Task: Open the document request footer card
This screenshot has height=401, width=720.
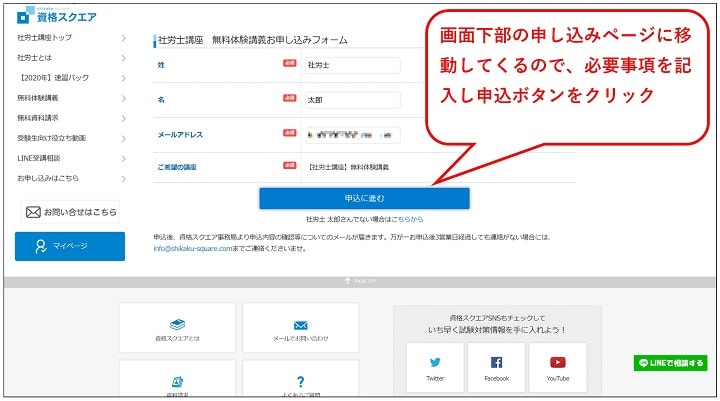Action: pyautogui.click(x=177, y=378)
